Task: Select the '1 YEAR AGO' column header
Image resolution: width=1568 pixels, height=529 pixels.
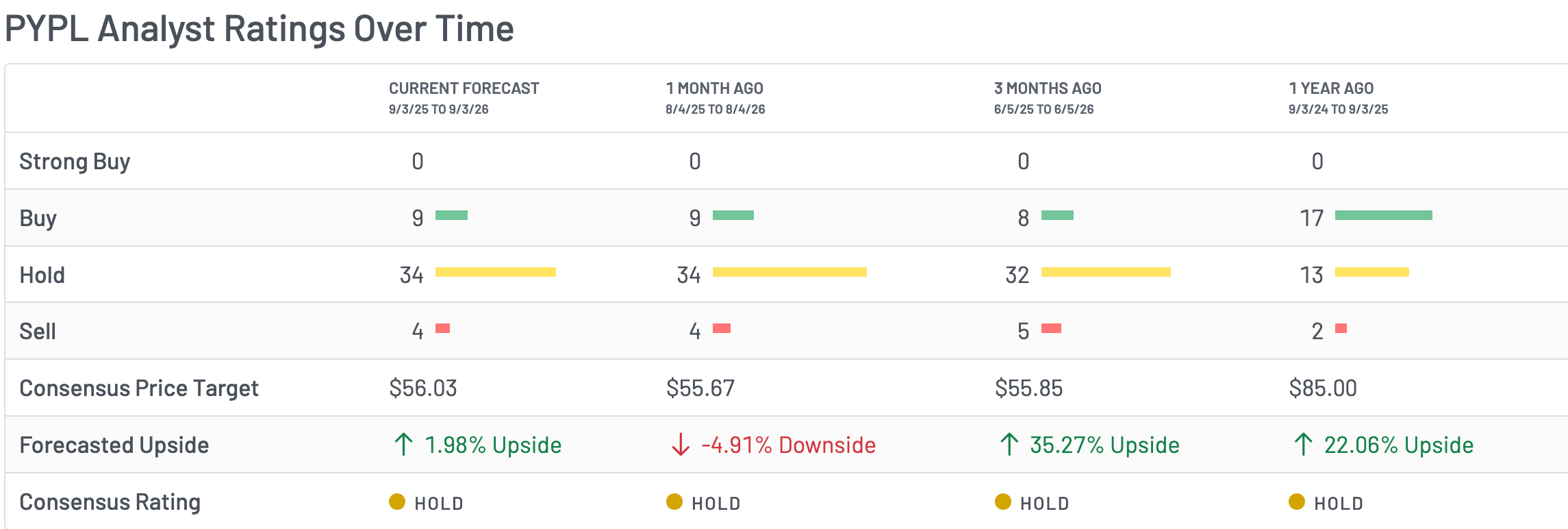Action: tap(1332, 88)
